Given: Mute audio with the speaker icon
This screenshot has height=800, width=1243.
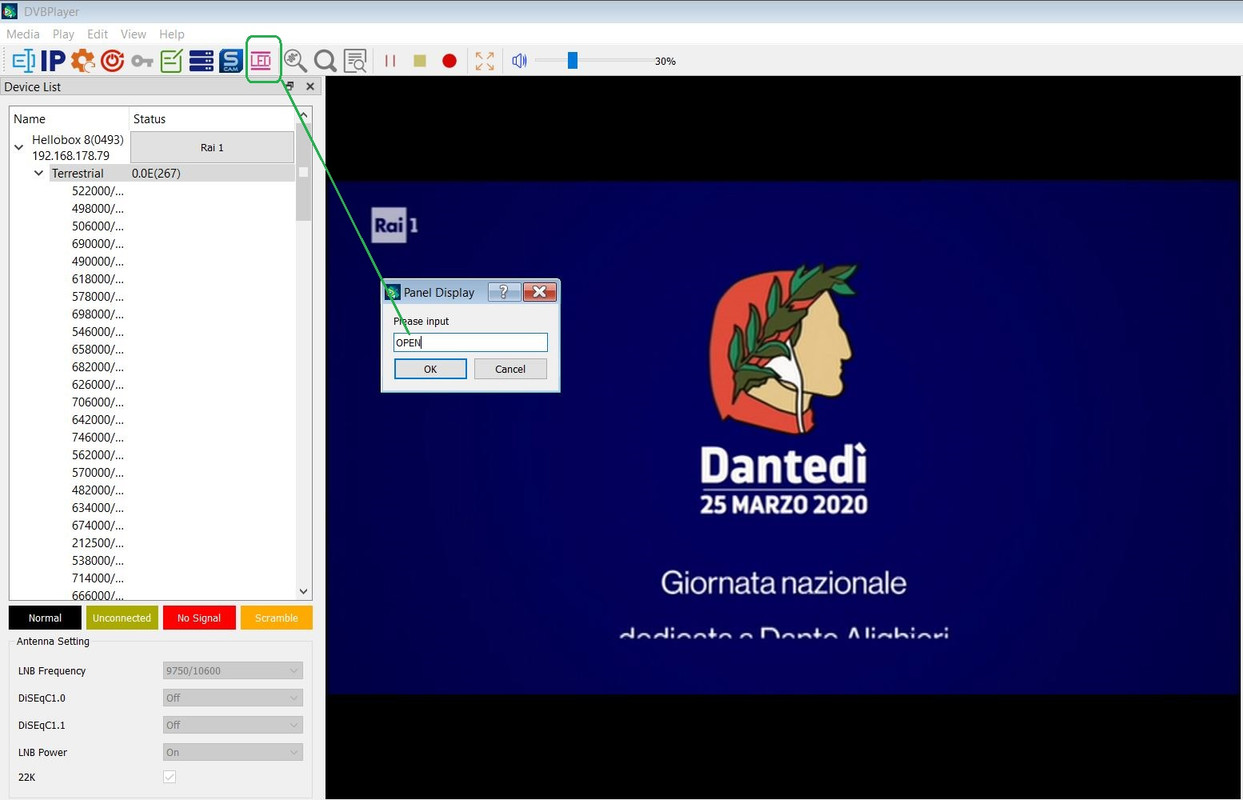Looking at the screenshot, I should point(519,61).
